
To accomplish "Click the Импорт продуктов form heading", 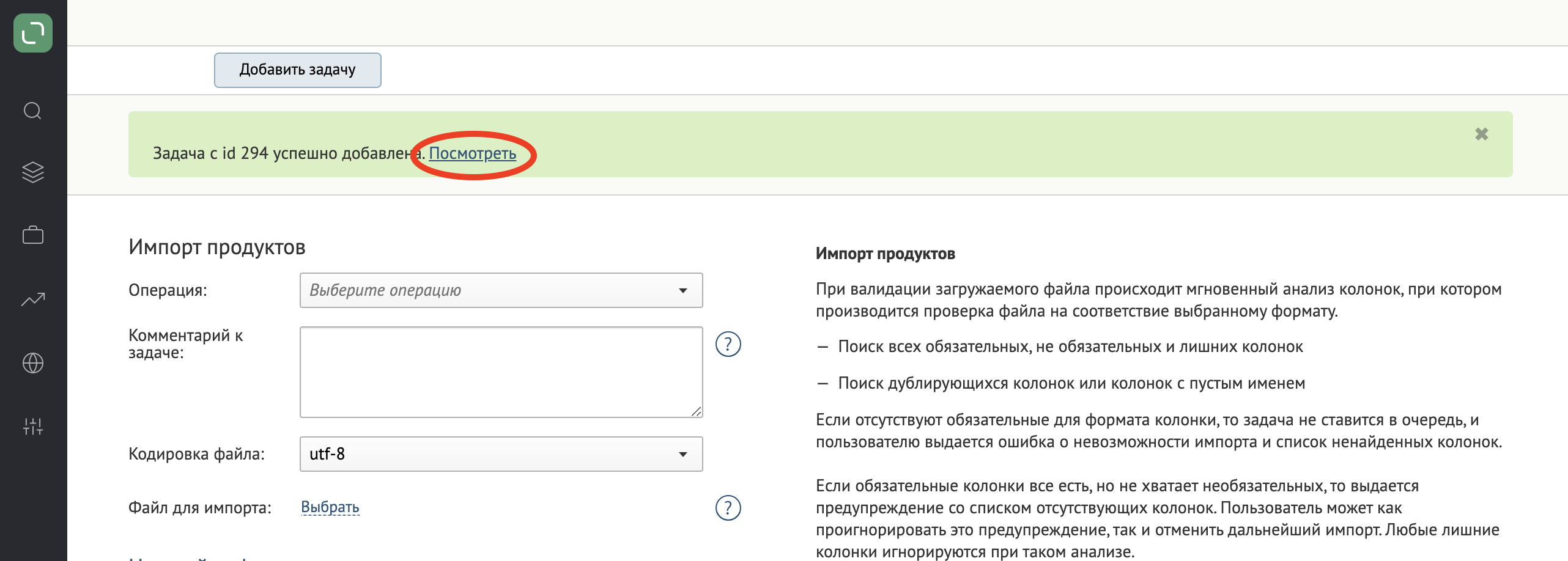I will [216, 247].
